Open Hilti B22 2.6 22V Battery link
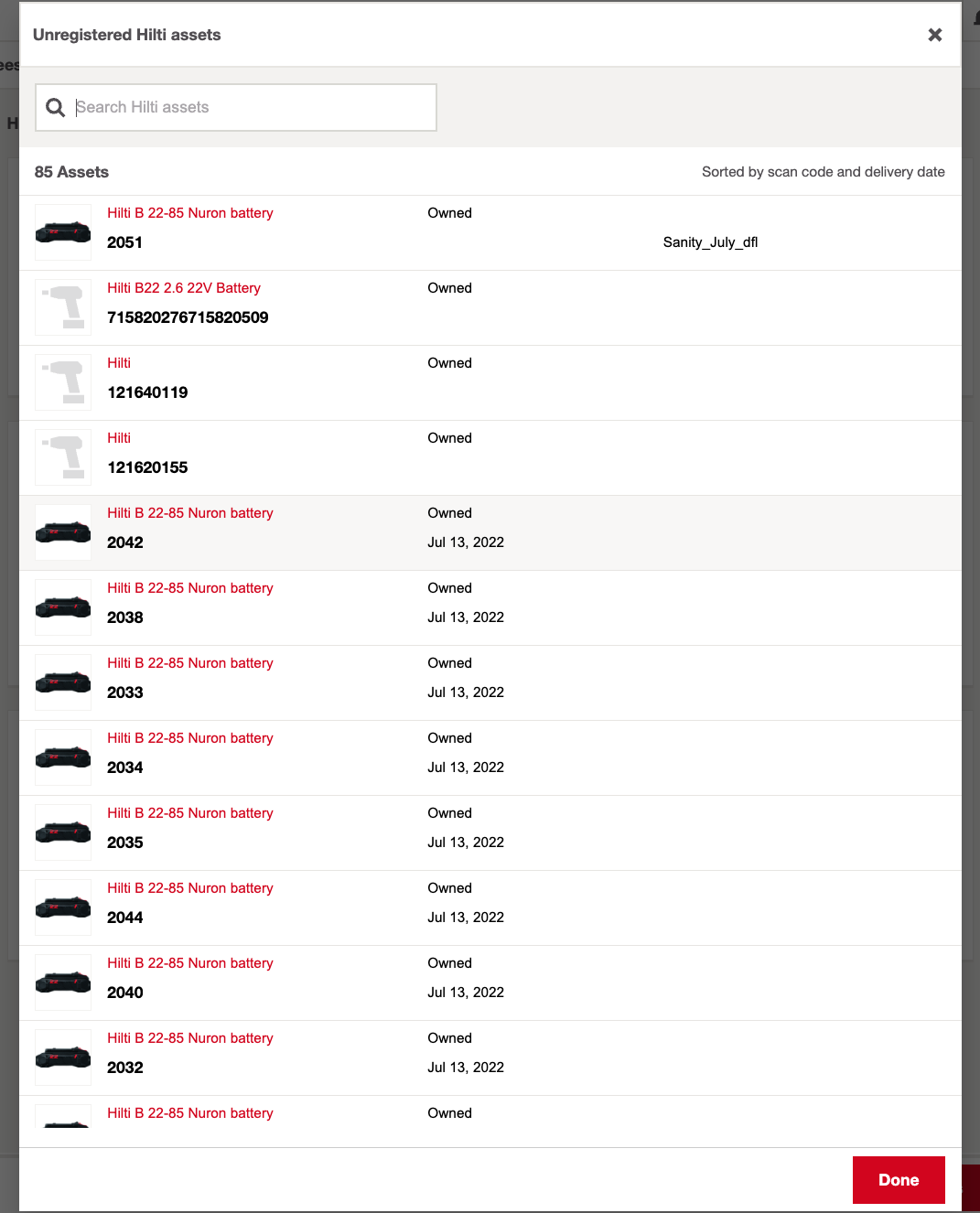 [x=184, y=288]
